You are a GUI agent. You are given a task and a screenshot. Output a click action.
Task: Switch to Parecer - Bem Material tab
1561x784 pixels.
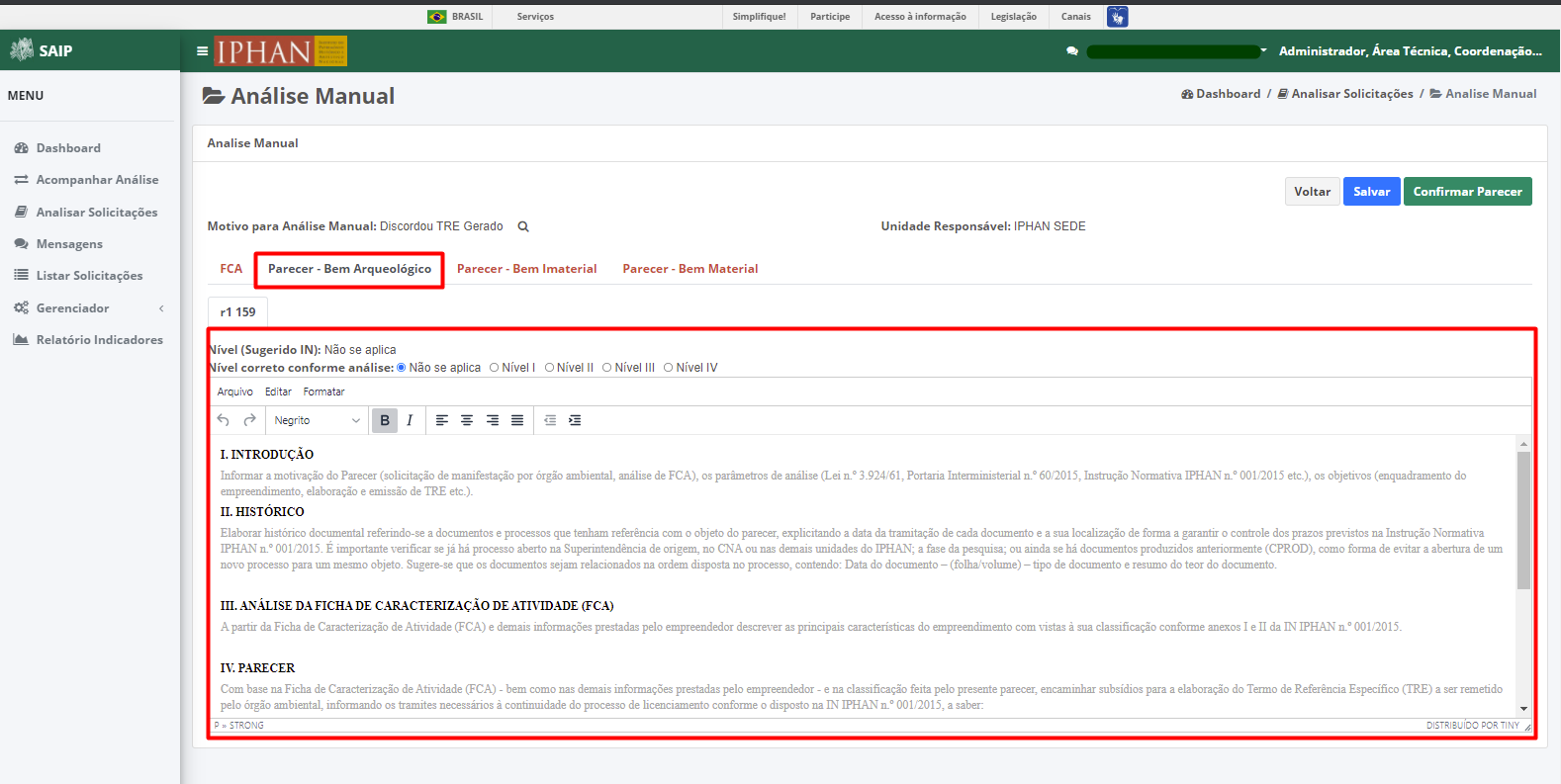pos(690,269)
